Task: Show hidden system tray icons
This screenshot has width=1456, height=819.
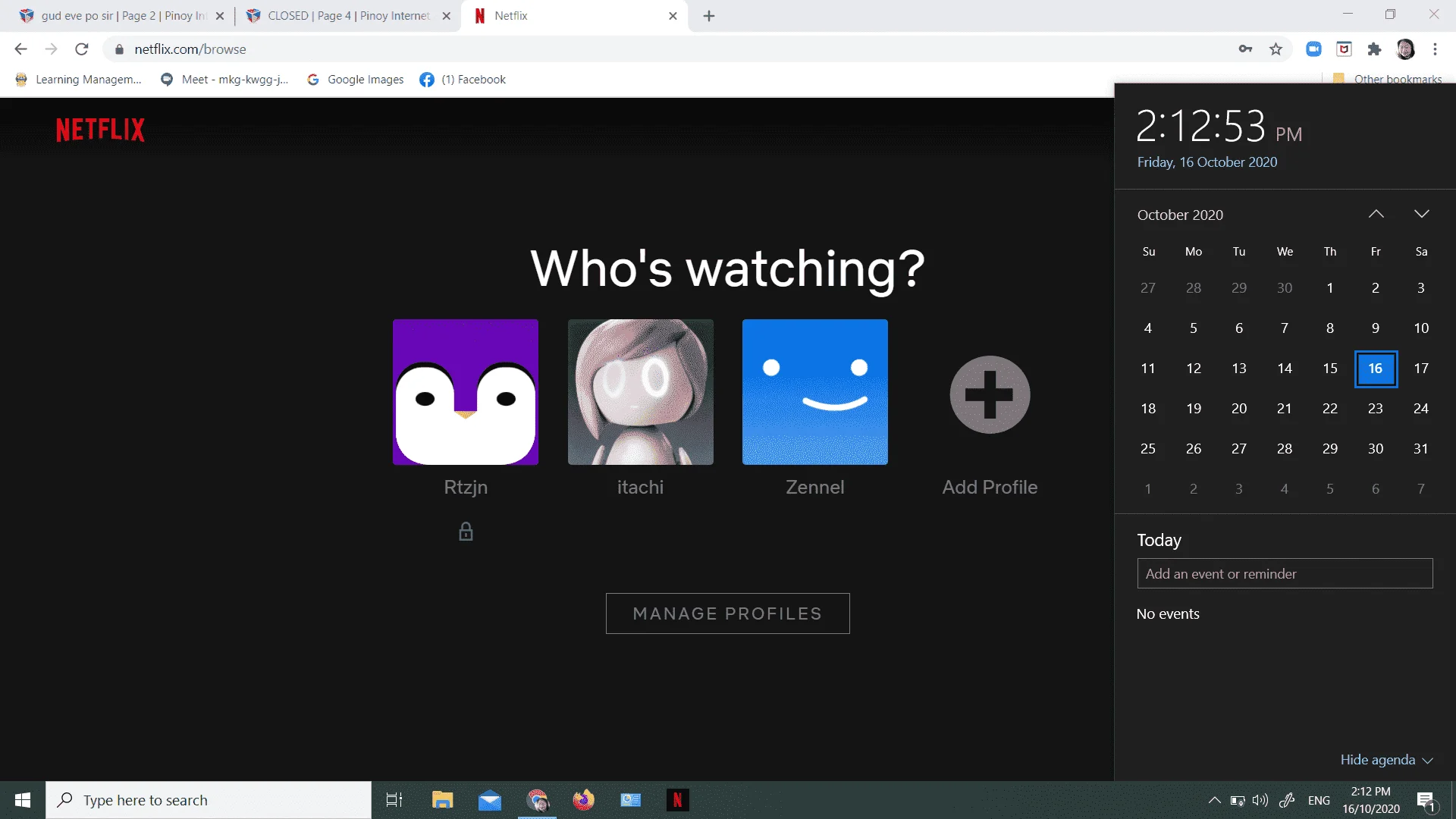Action: (x=1214, y=800)
